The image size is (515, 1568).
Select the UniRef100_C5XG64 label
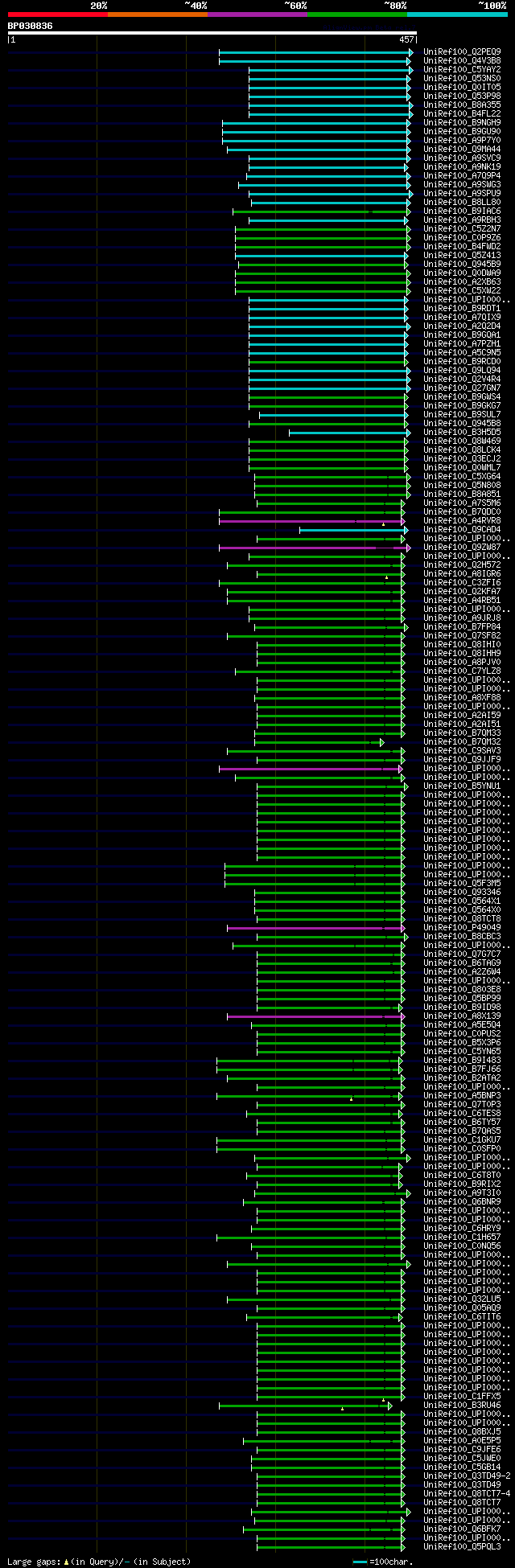click(x=462, y=476)
